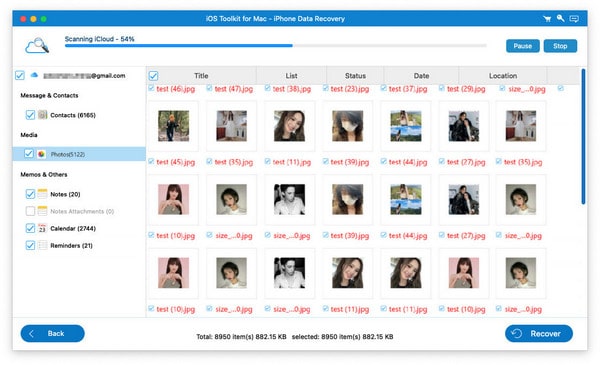Toggle the gmail account checkbox
Viewport: 600px width, 365px height.
coord(20,75)
